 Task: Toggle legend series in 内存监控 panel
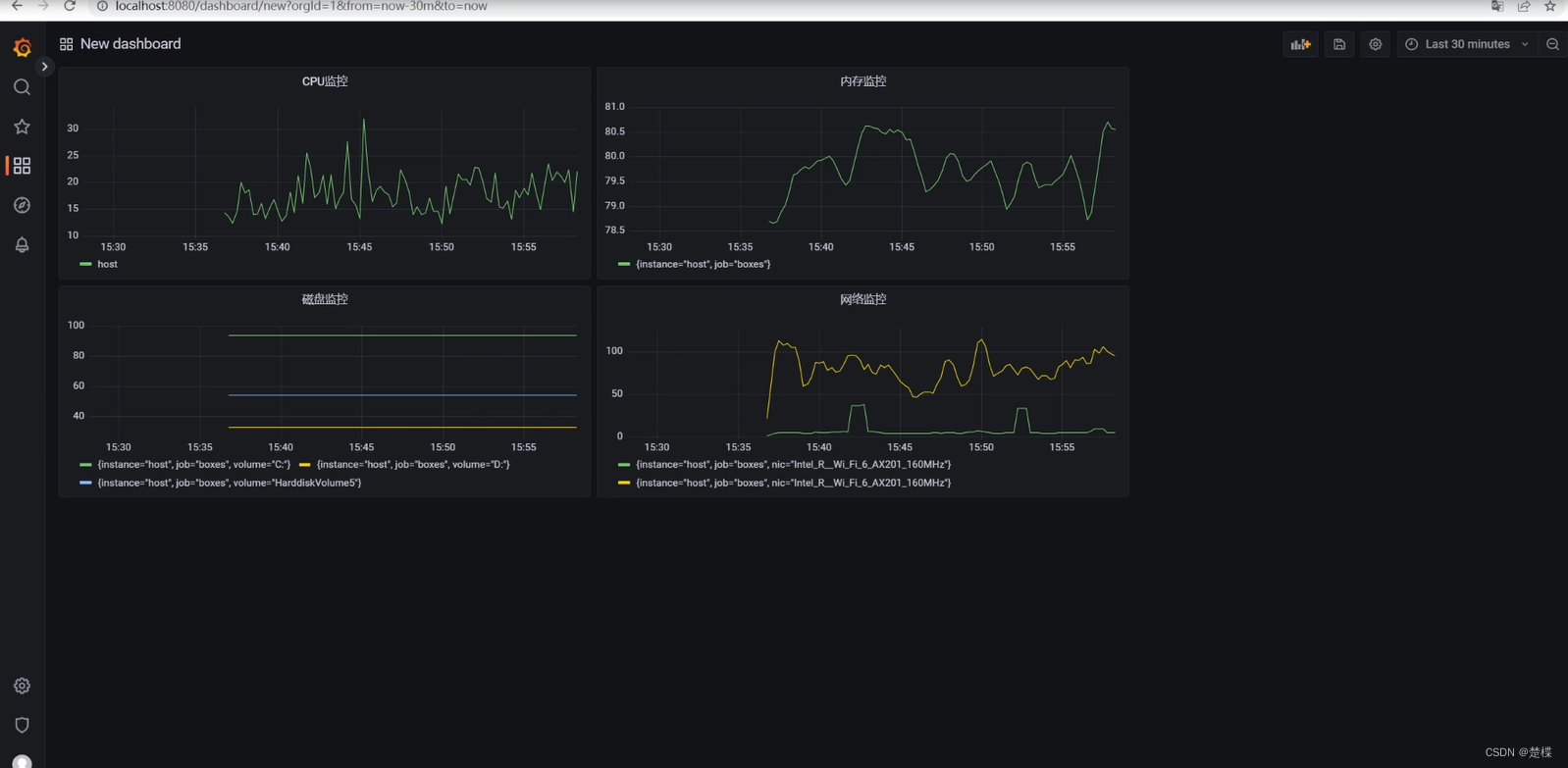(x=703, y=264)
